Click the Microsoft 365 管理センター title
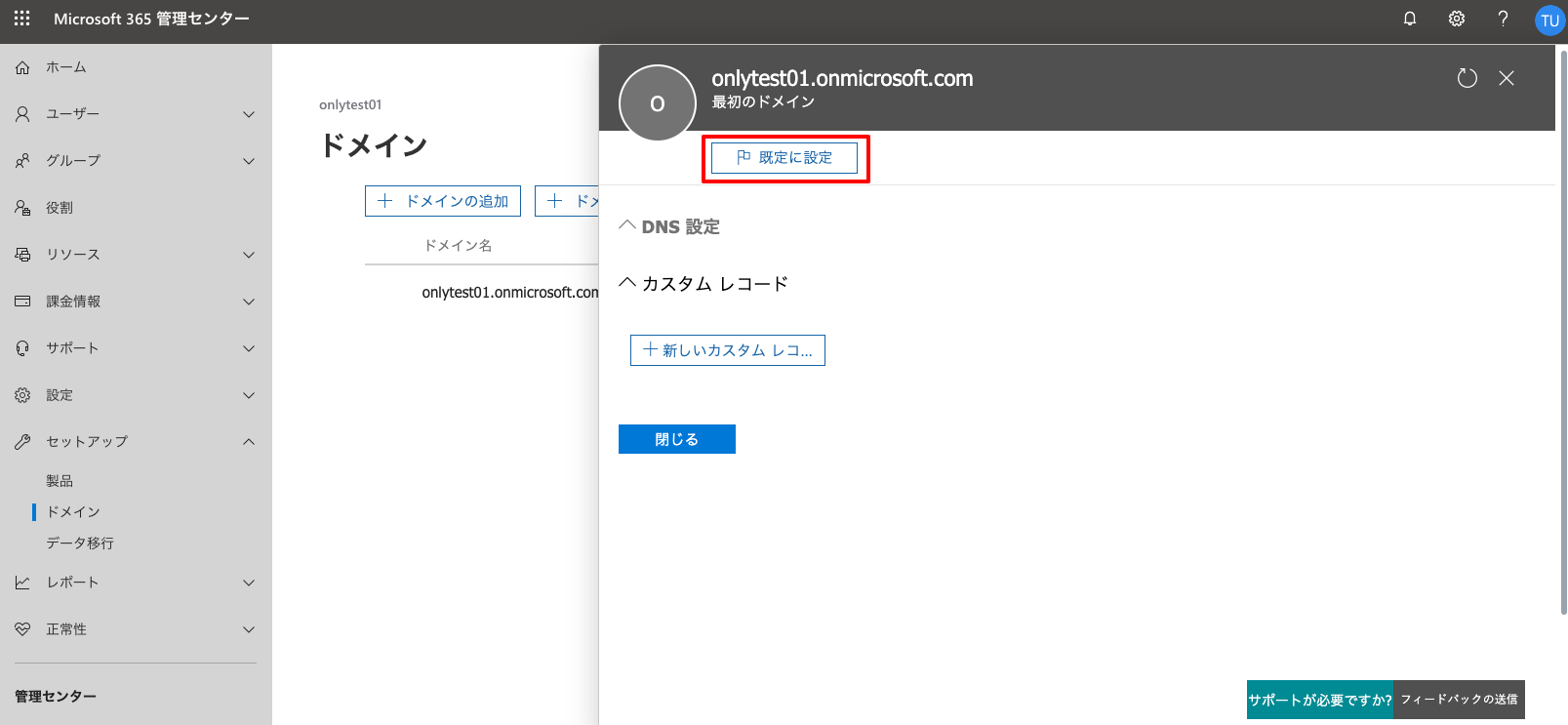This screenshot has width=1568, height=725. 151,19
